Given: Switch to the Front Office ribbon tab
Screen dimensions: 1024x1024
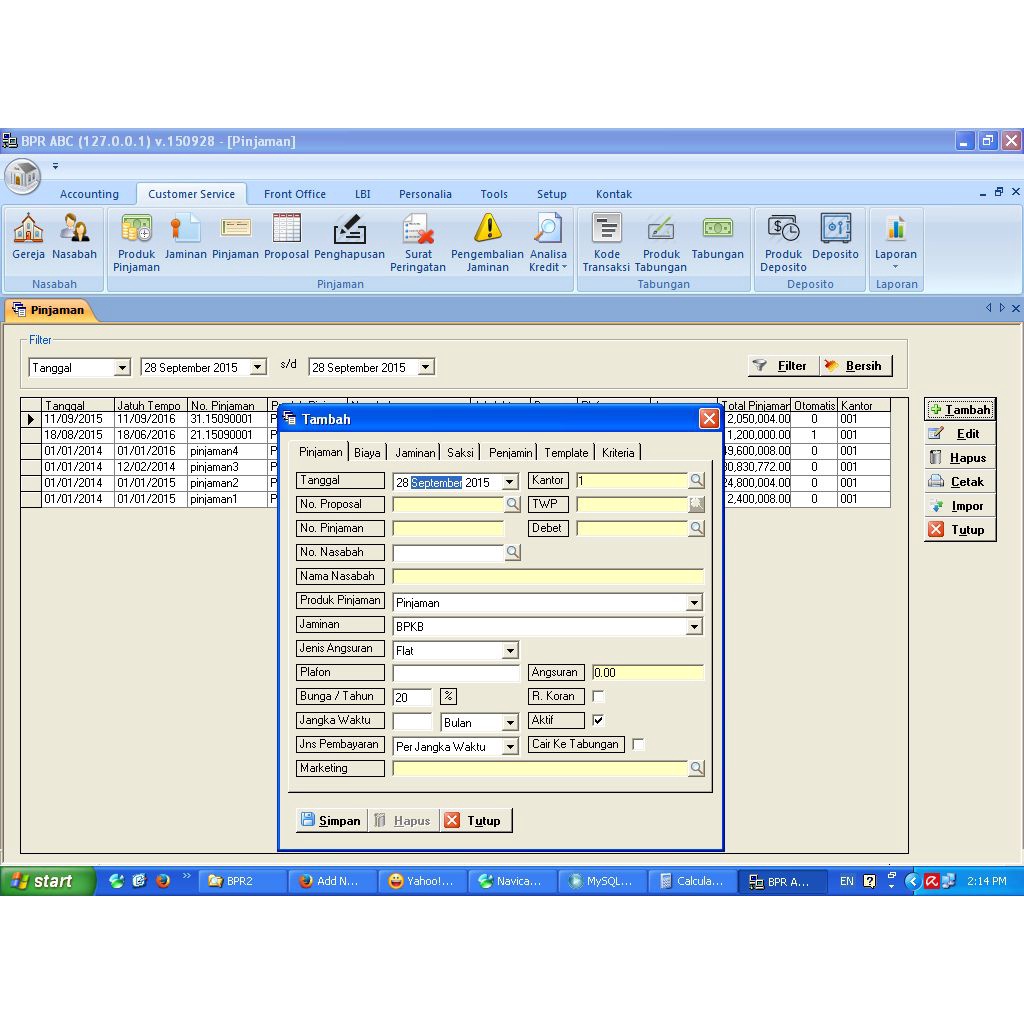Looking at the screenshot, I should (x=295, y=194).
